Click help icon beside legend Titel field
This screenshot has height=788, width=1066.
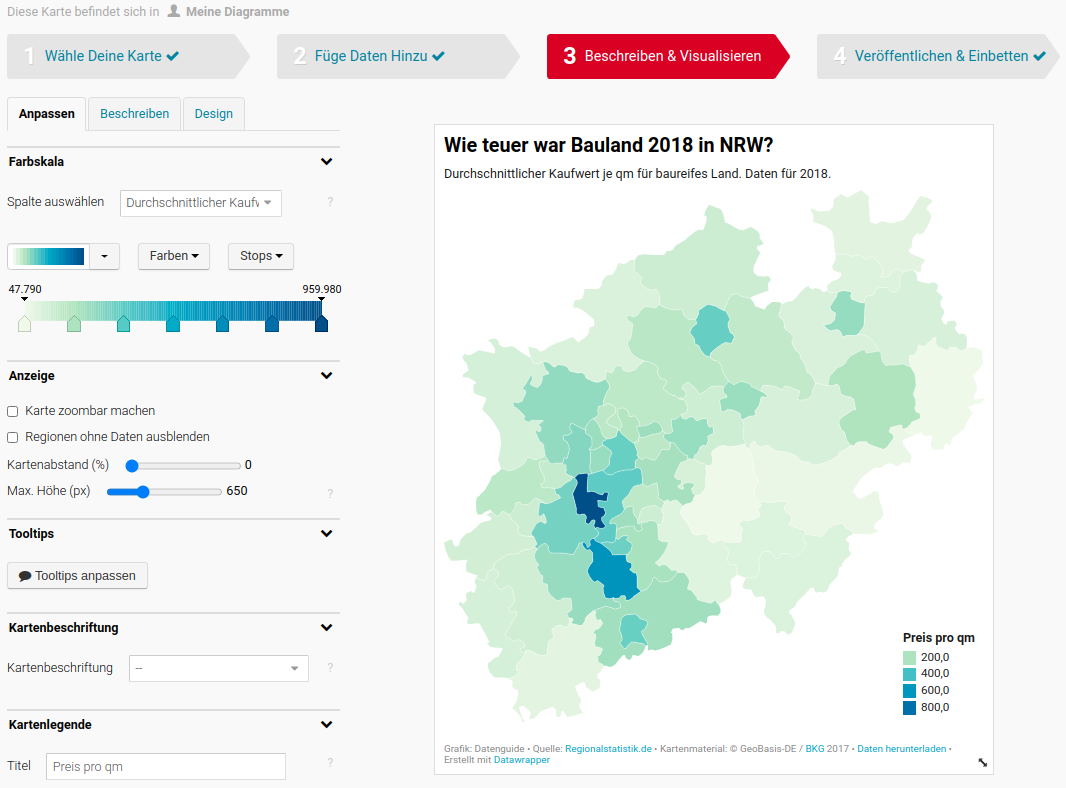(x=330, y=763)
